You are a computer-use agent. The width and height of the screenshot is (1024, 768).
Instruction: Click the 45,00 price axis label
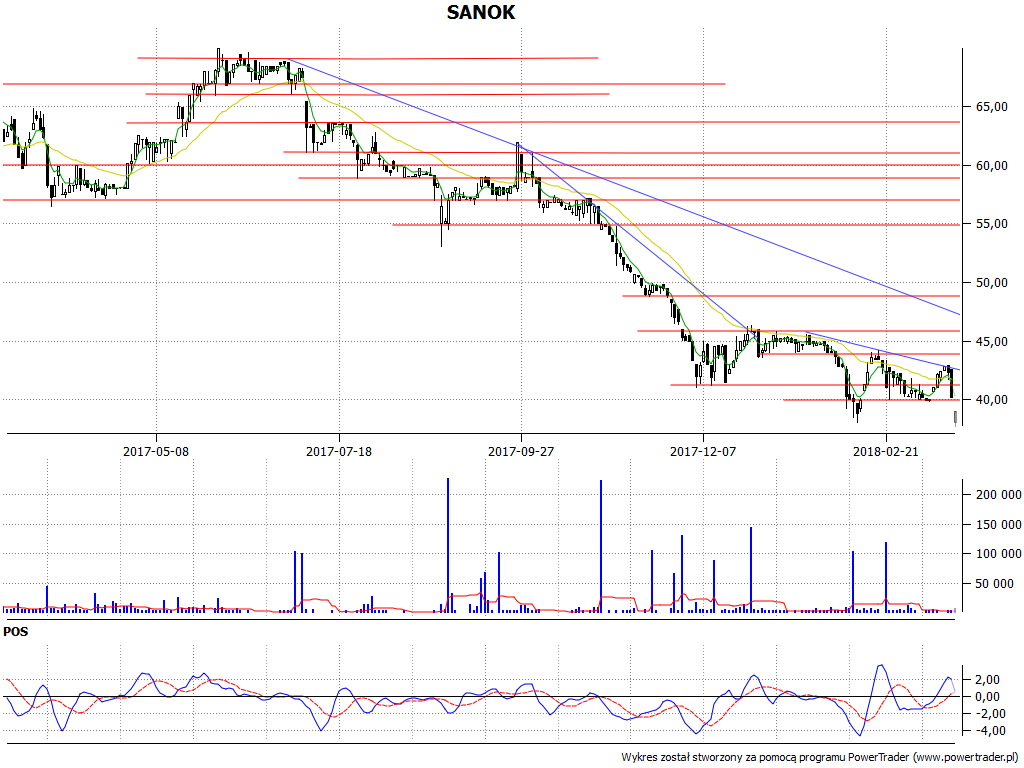click(991, 342)
